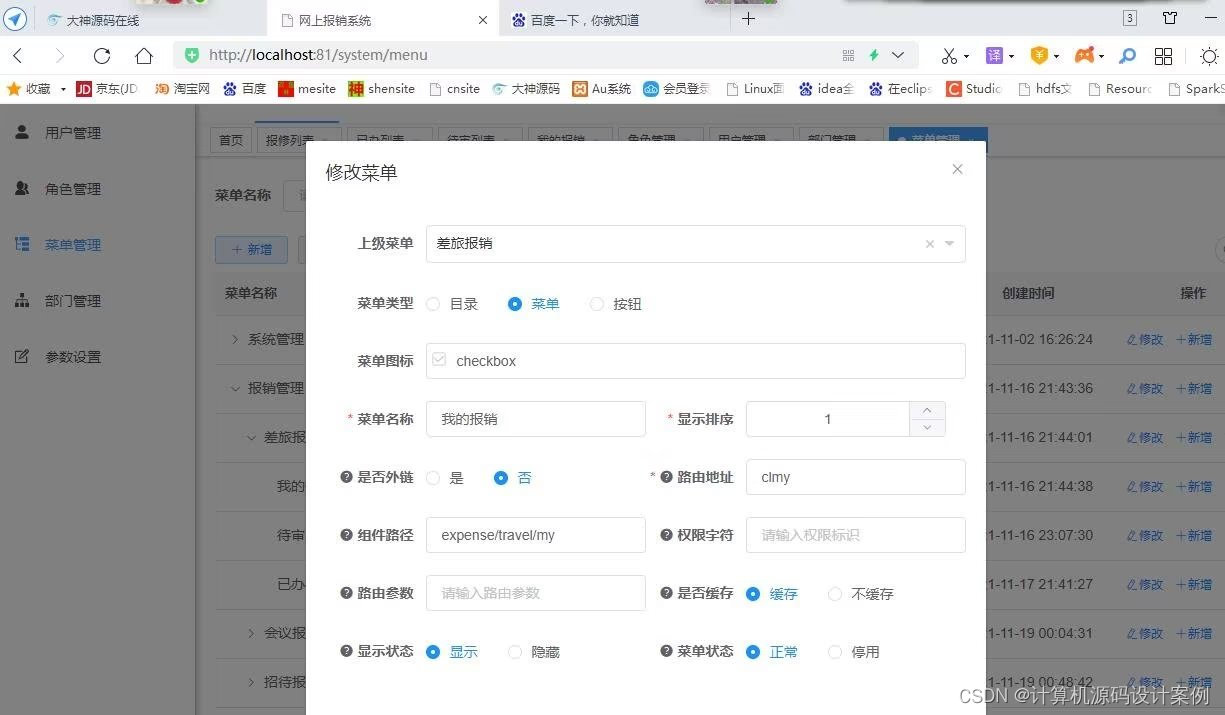Click the 路由参数 input field

click(536, 593)
